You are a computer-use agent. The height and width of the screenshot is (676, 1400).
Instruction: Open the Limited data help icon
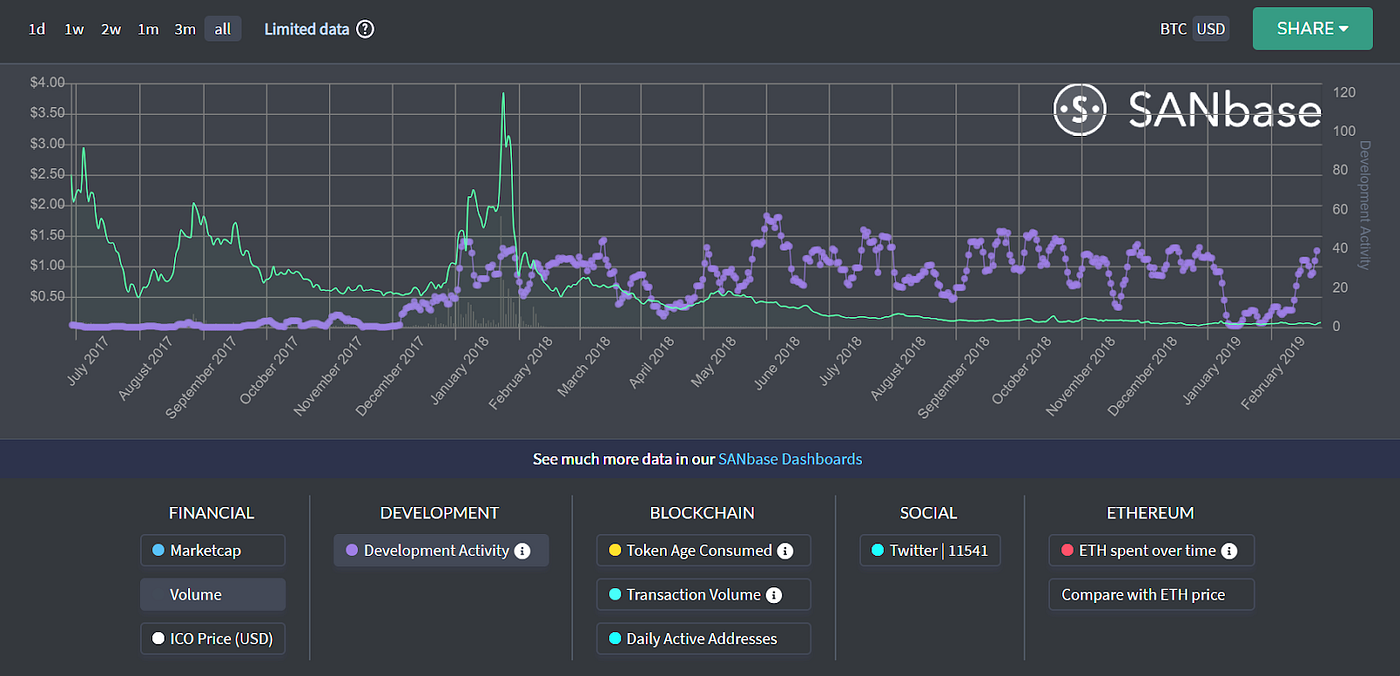[x=364, y=29]
